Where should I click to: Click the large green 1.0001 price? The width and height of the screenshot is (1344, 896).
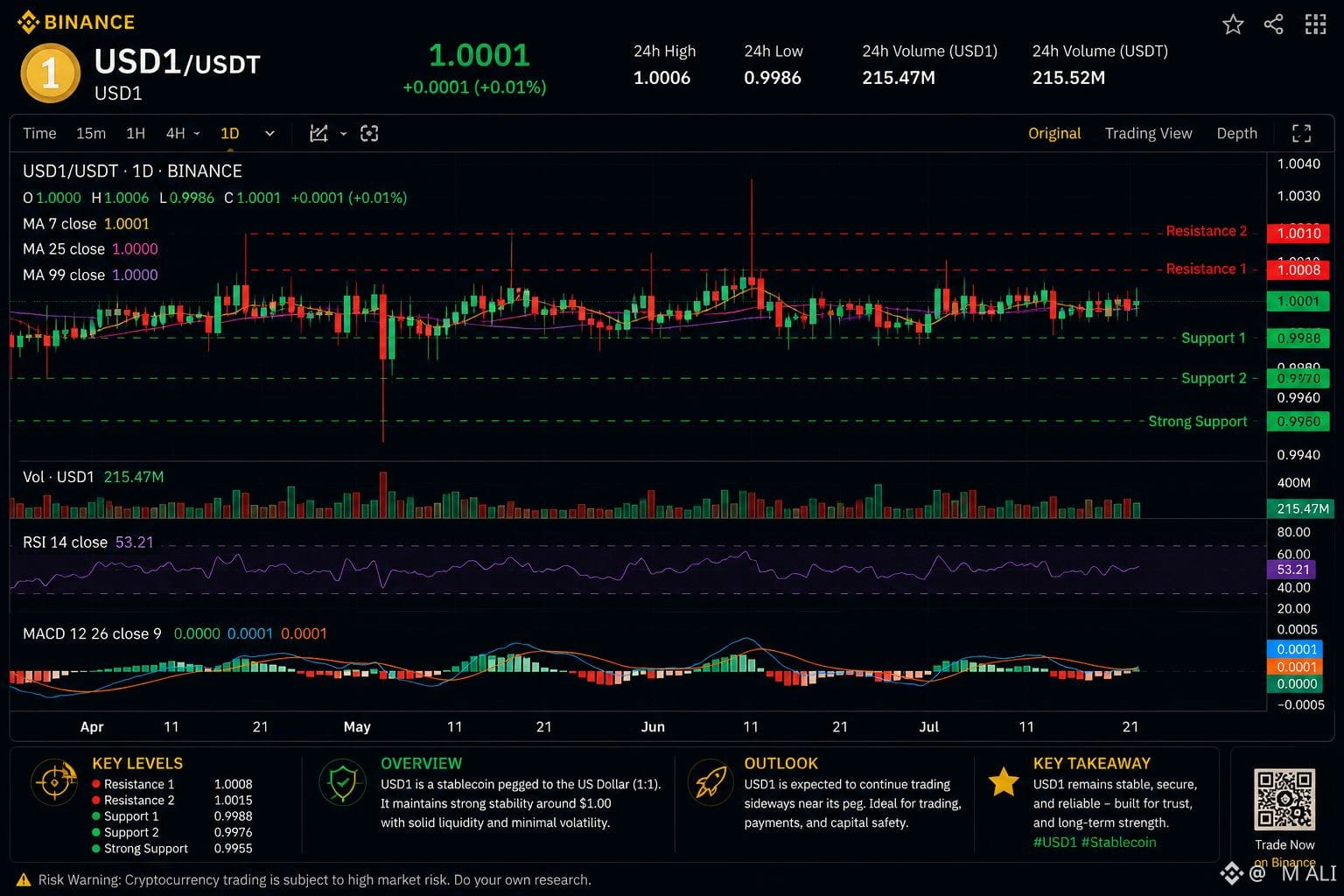[479, 55]
